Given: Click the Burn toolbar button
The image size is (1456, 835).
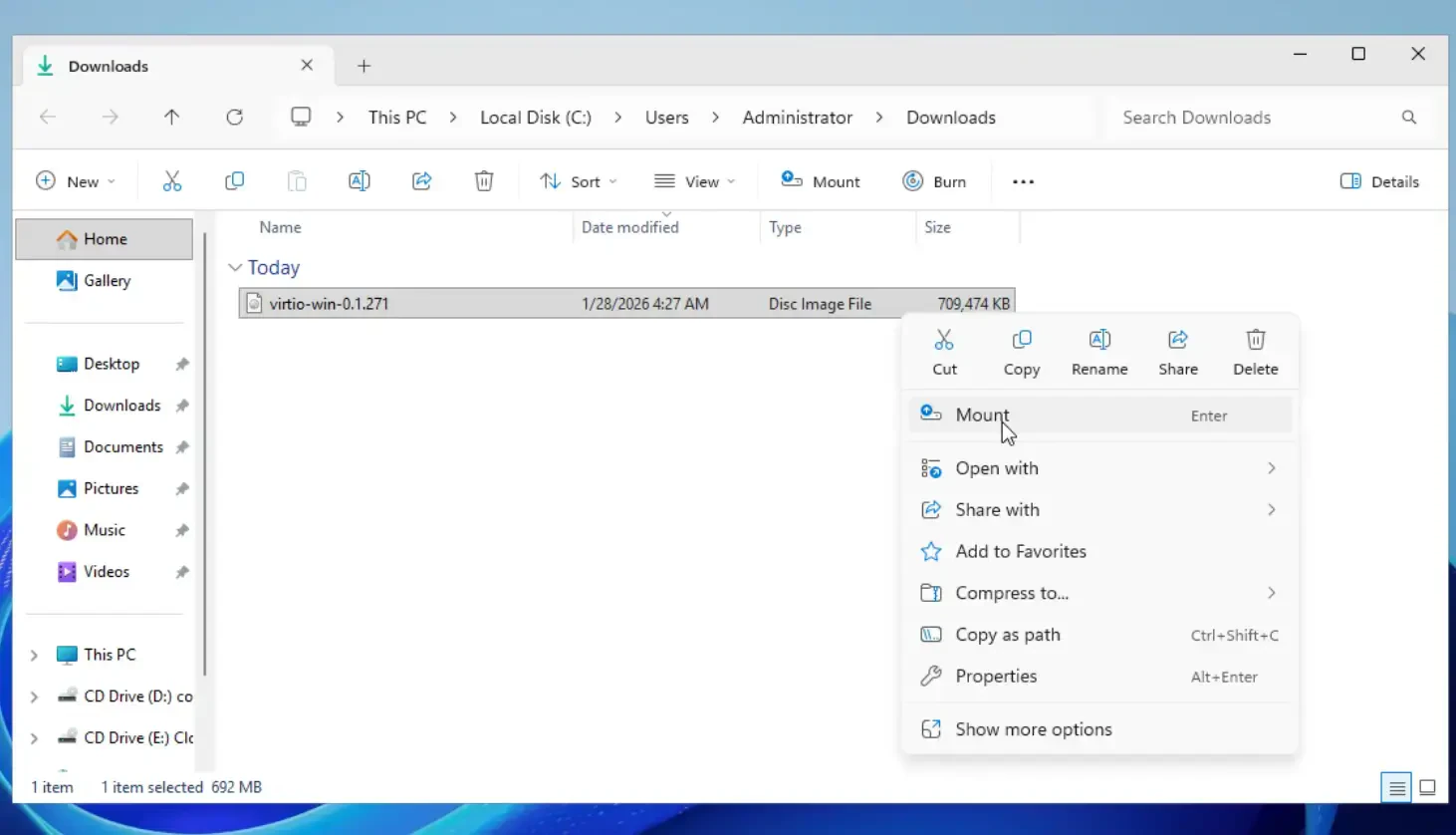Looking at the screenshot, I should 934,181.
